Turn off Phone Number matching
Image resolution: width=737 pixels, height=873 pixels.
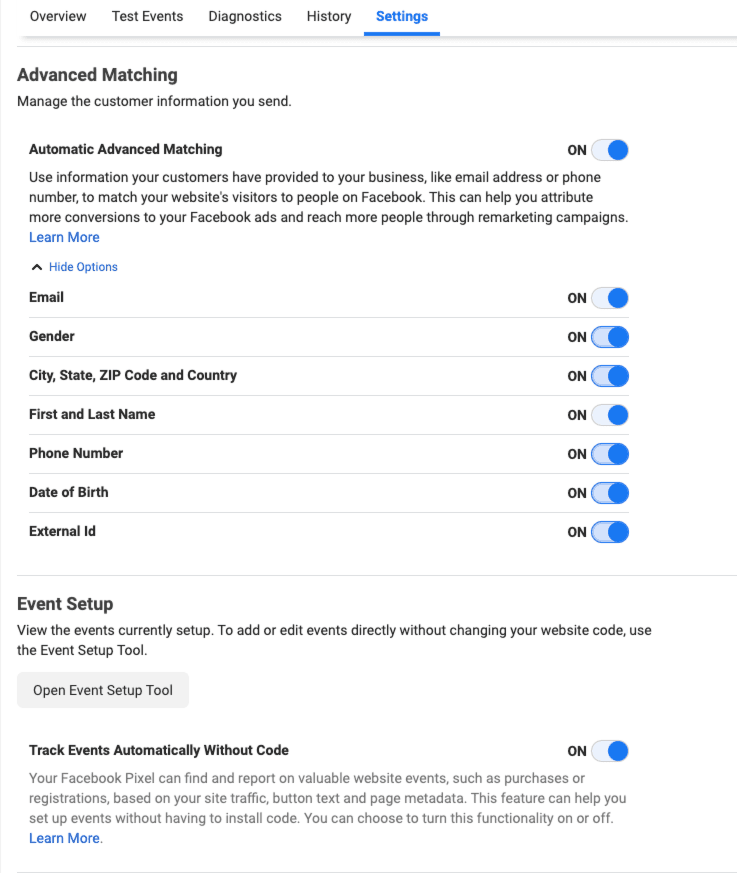pyautogui.click(x=610, y=454)
